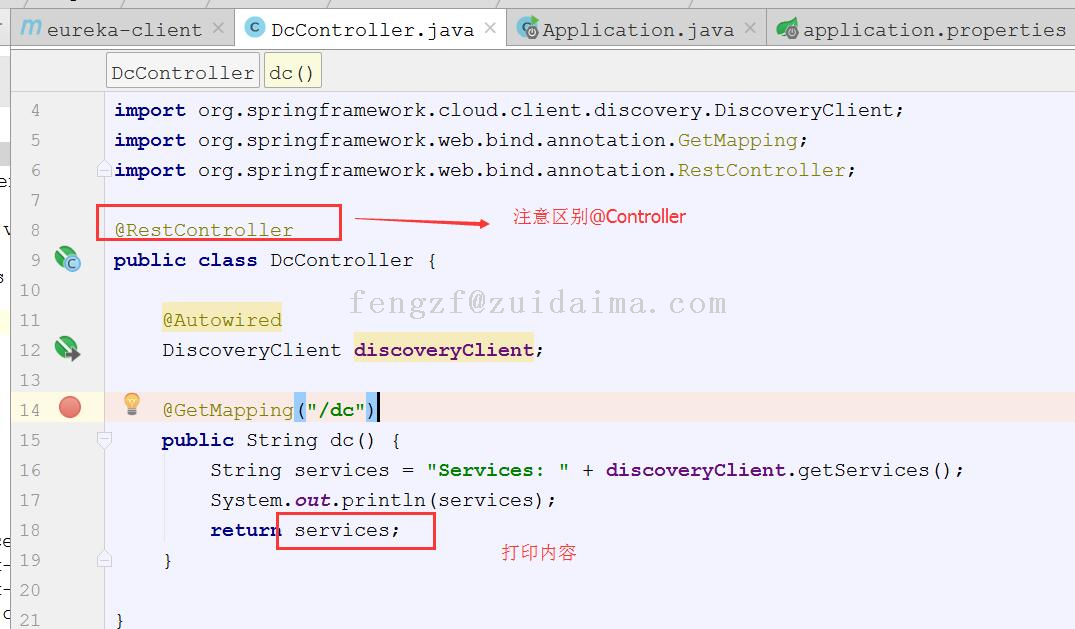The image size is (1075, 629).
Task: Click the discoveryClient field name on line 12
Action: [443, 350]
